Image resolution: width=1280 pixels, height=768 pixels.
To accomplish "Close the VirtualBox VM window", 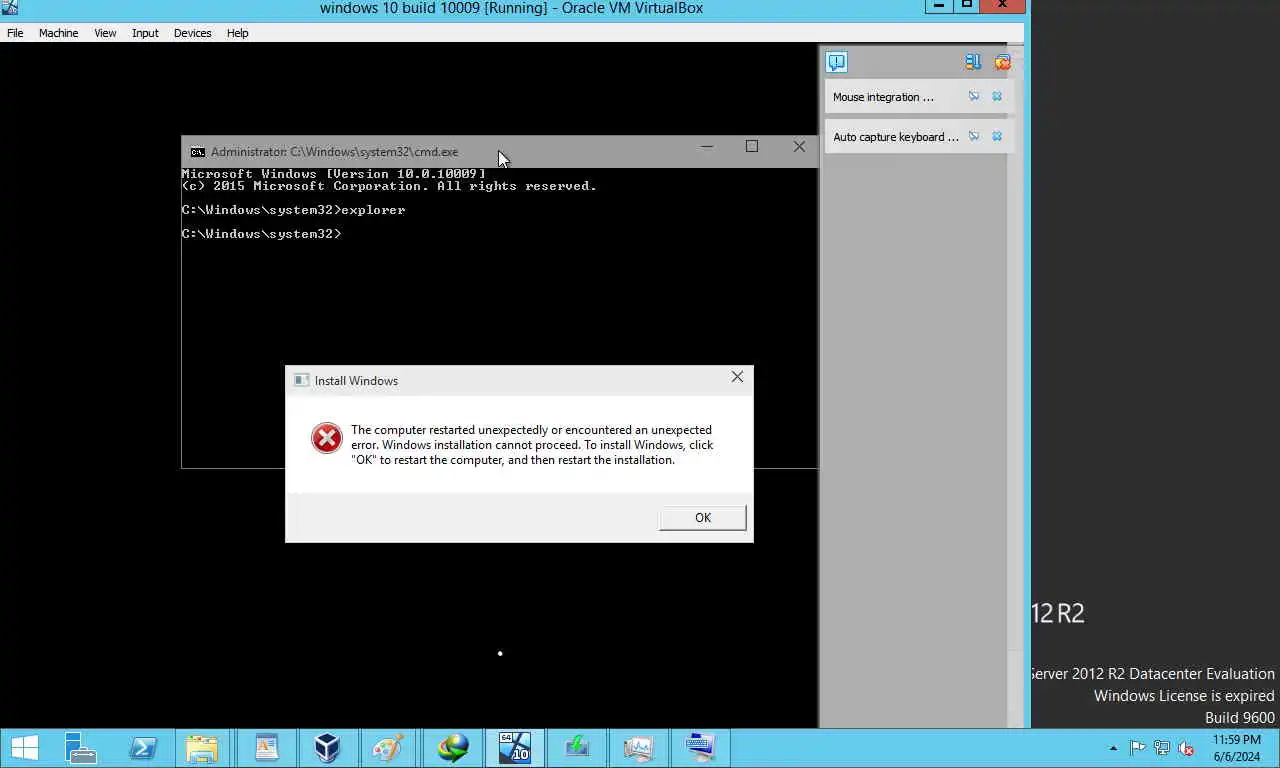I will (1002, 6).
